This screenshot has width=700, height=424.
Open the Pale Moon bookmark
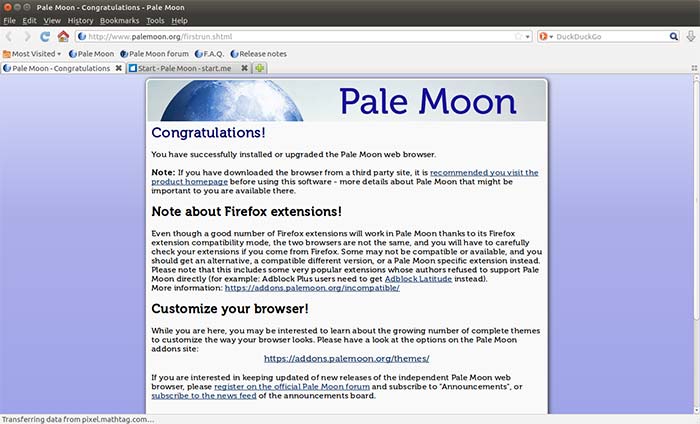tap(92, 54)
